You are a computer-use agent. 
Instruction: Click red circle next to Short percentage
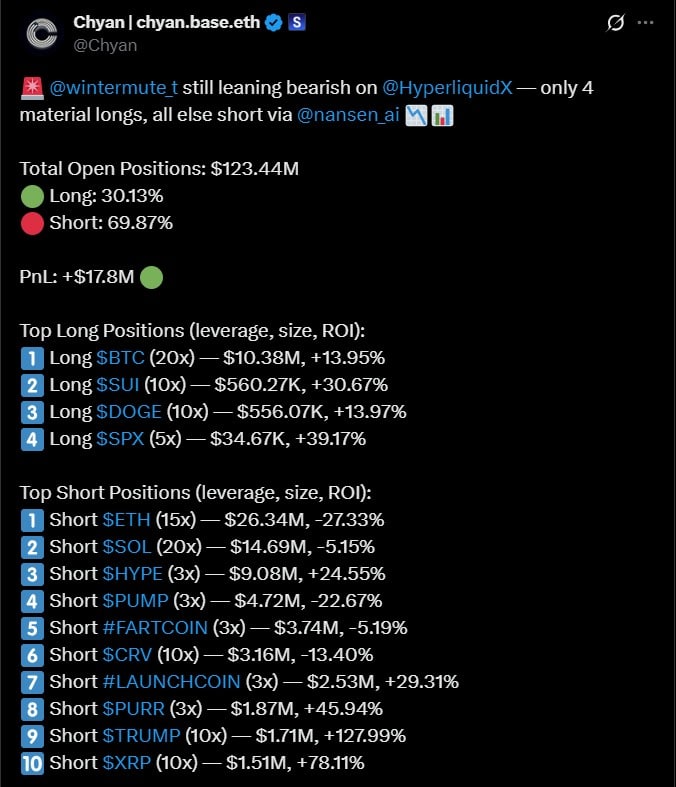32,223
